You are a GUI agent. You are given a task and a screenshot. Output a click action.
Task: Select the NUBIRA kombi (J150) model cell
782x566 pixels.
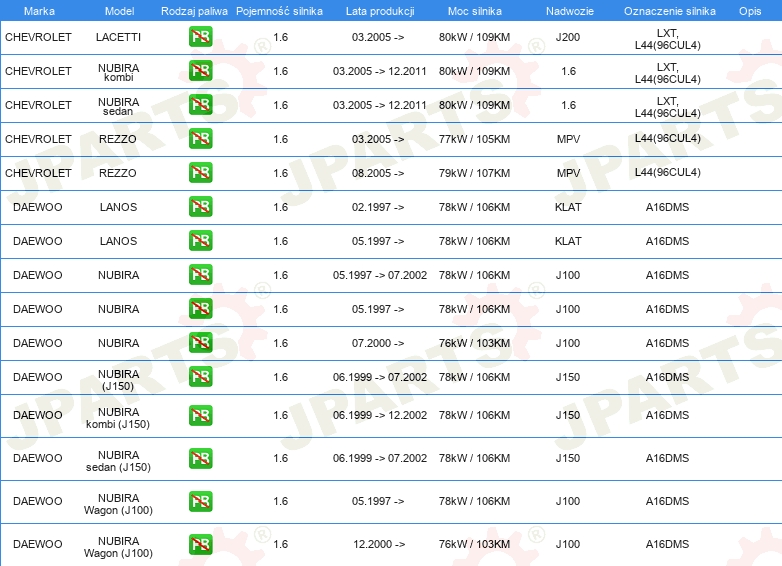(x=118, y=418)
